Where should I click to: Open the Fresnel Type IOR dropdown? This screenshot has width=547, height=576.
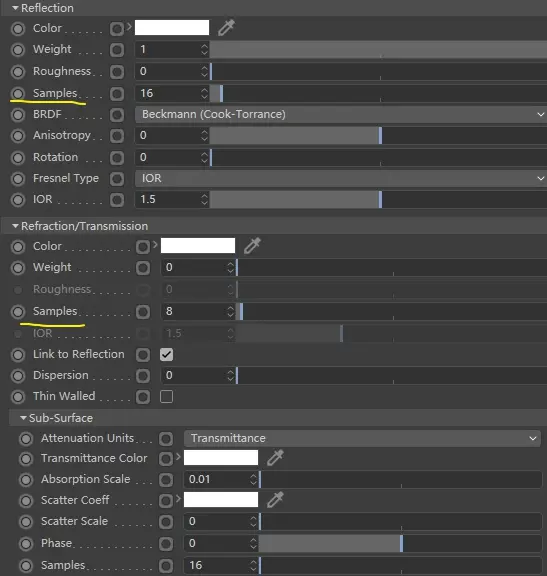[x=341, y=179]
